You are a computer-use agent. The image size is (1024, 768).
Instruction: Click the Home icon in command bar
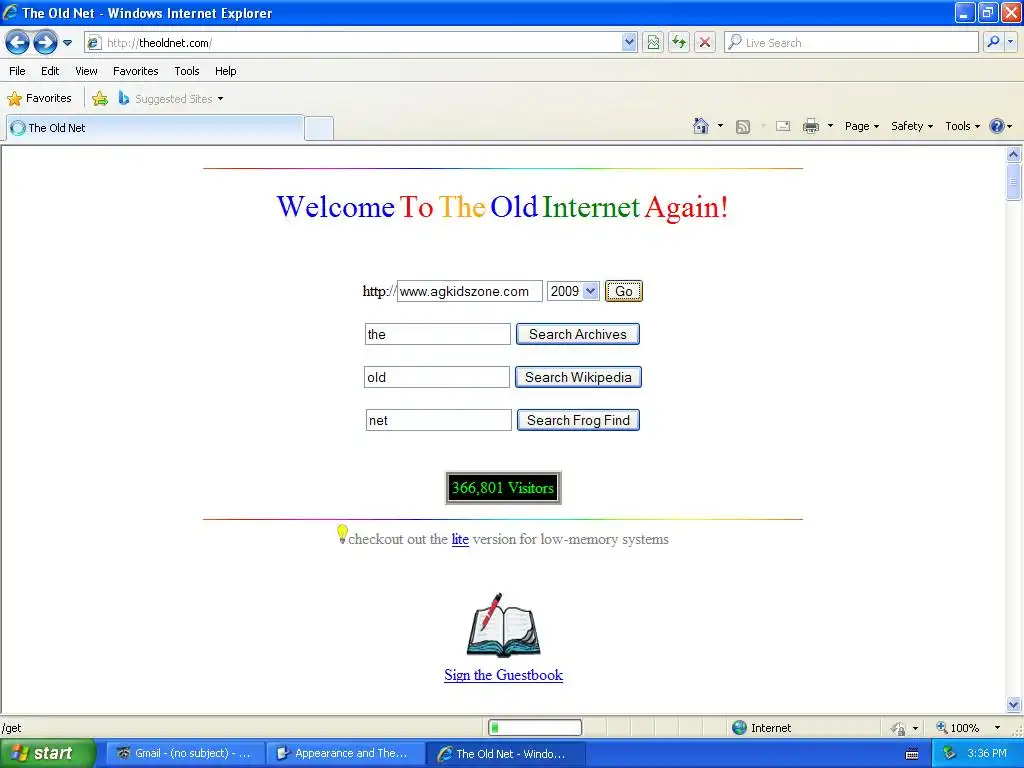coord(701,126)
